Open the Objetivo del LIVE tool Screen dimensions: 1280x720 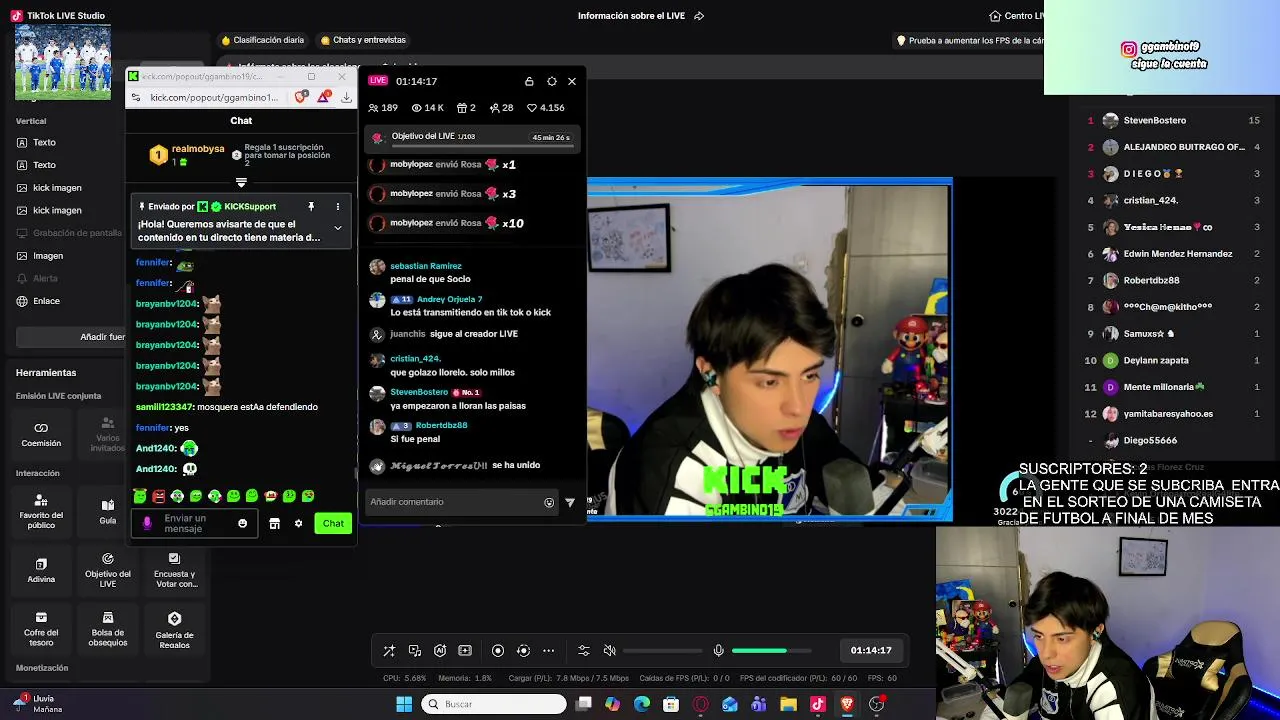point(107,570)
